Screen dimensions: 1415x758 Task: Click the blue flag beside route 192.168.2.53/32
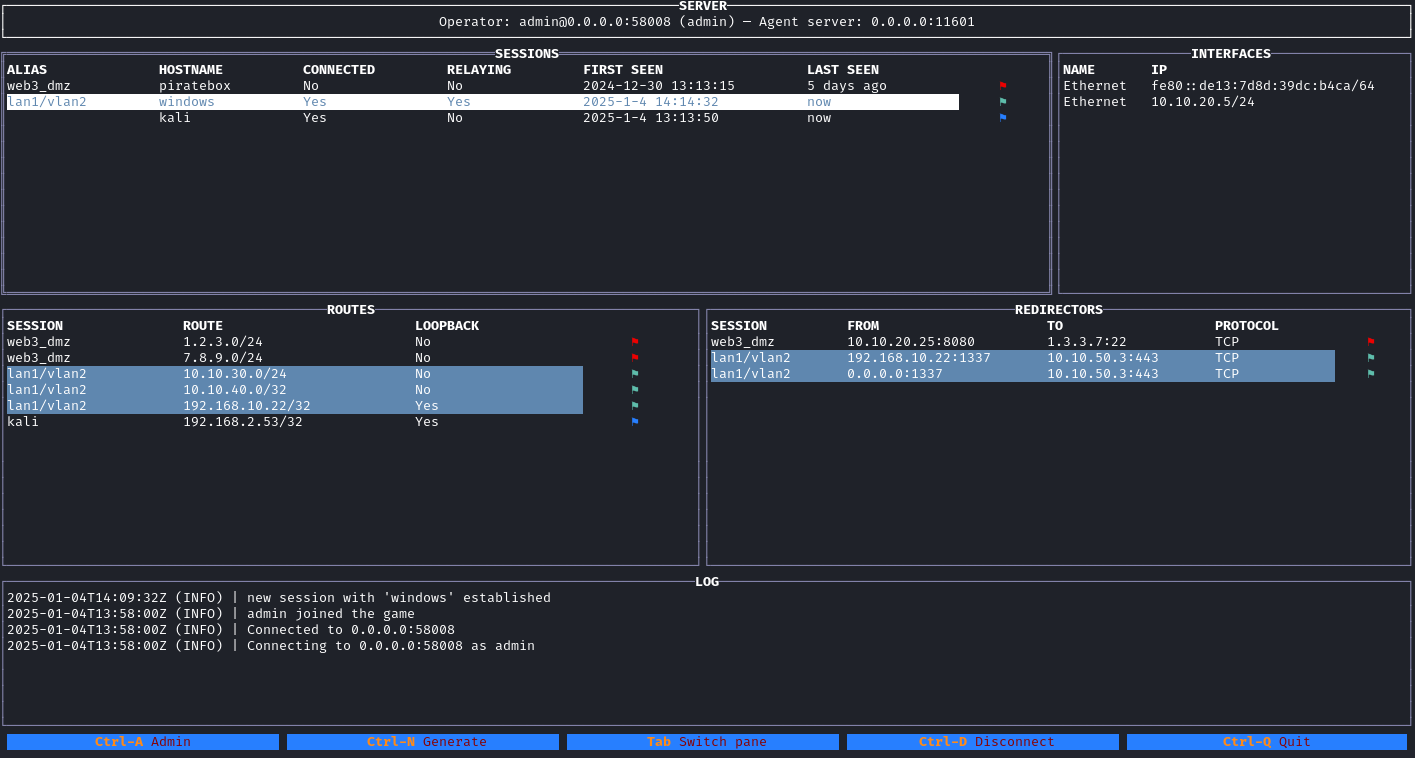coord(635,421)
